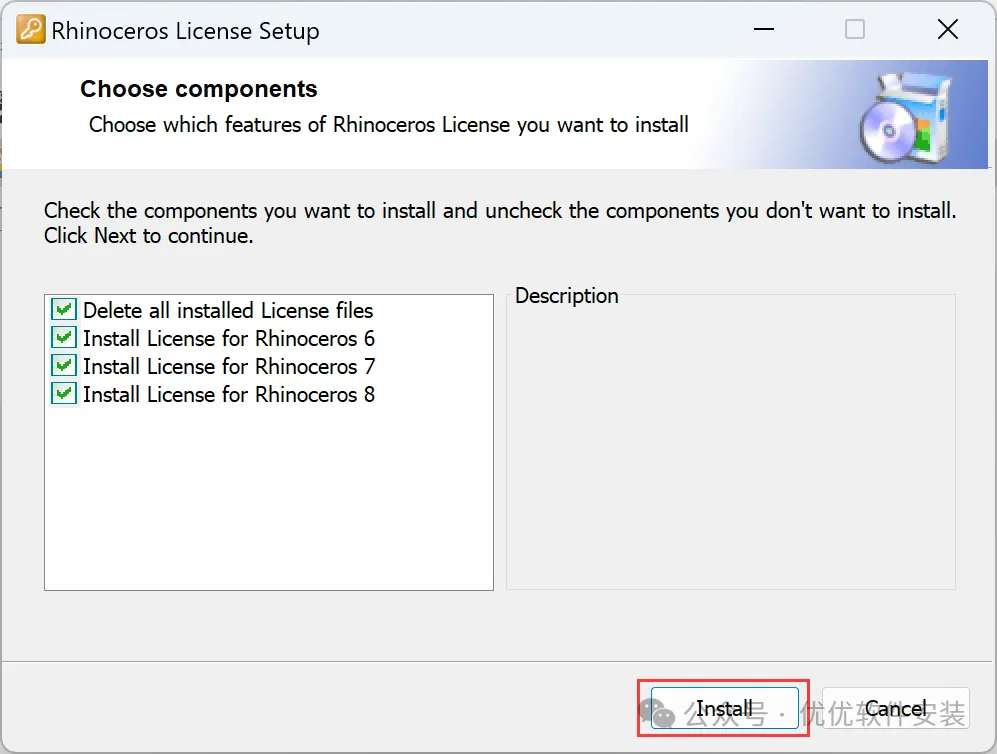Uncheck the Delete all installed License files checkbox
The image size is (997, 754).
click(64, 310)
